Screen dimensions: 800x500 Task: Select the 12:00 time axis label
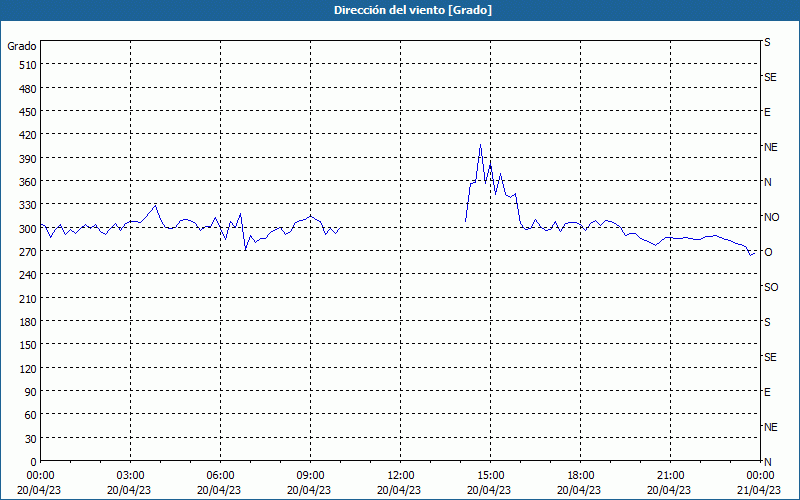(x=401, y=476)
